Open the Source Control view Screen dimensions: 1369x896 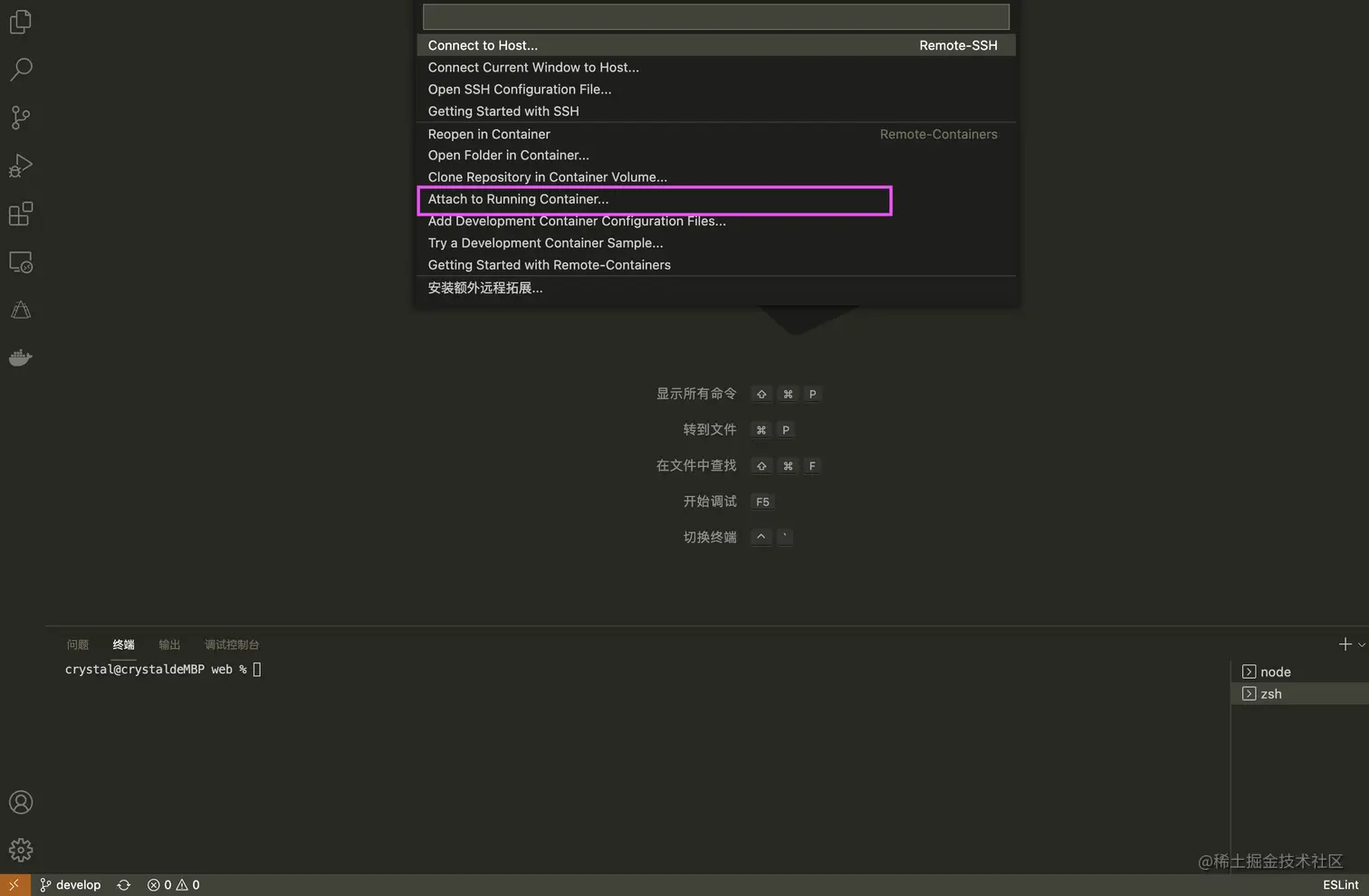point(21,118)
